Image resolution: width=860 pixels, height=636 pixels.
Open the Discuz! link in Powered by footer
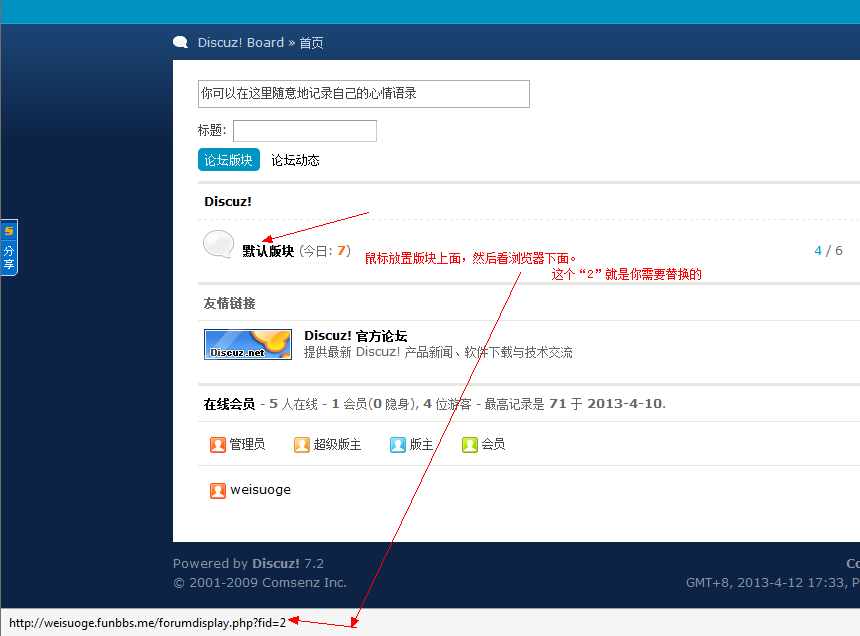[x=276, y=563]
